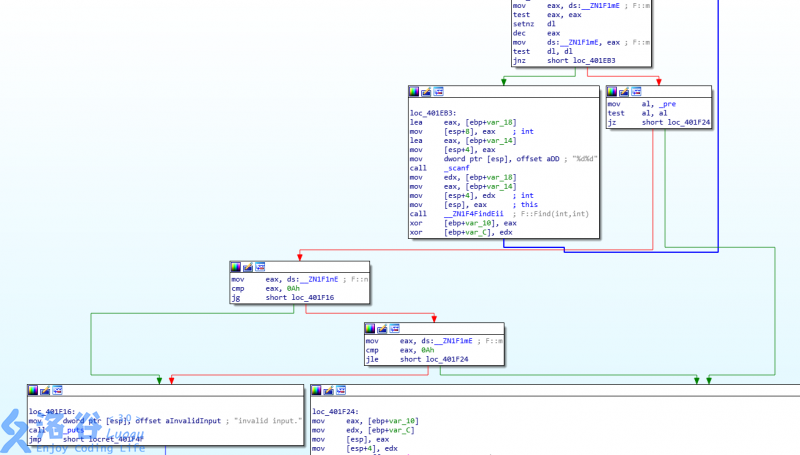Click the edit icon on loc_401F16 block
This screenshot has width=800, height=455.
46,390
